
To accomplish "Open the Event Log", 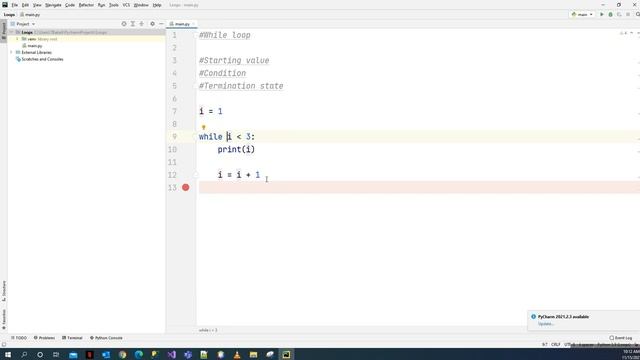I will click(621, 338).
